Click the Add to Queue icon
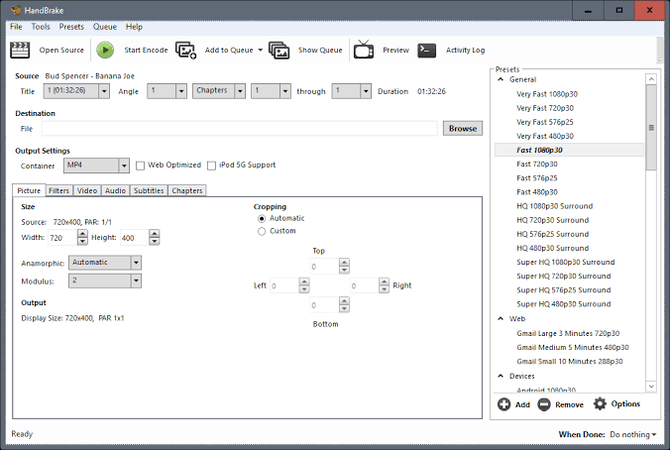Screen dimensions: 670x450 (186, 50)
